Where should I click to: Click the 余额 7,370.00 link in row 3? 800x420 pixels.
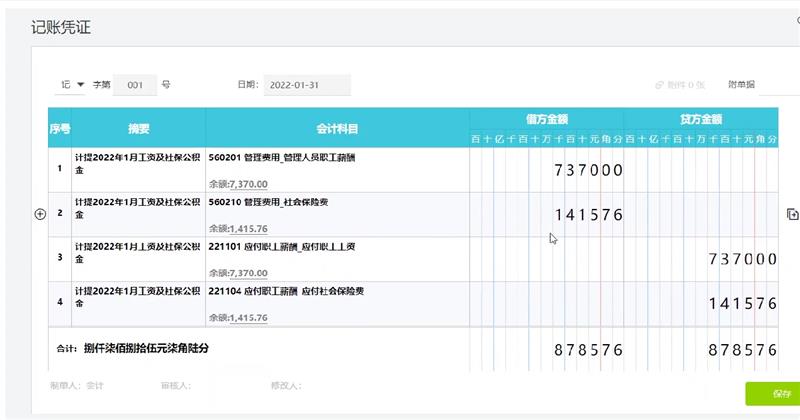click(x=247, y=273)
